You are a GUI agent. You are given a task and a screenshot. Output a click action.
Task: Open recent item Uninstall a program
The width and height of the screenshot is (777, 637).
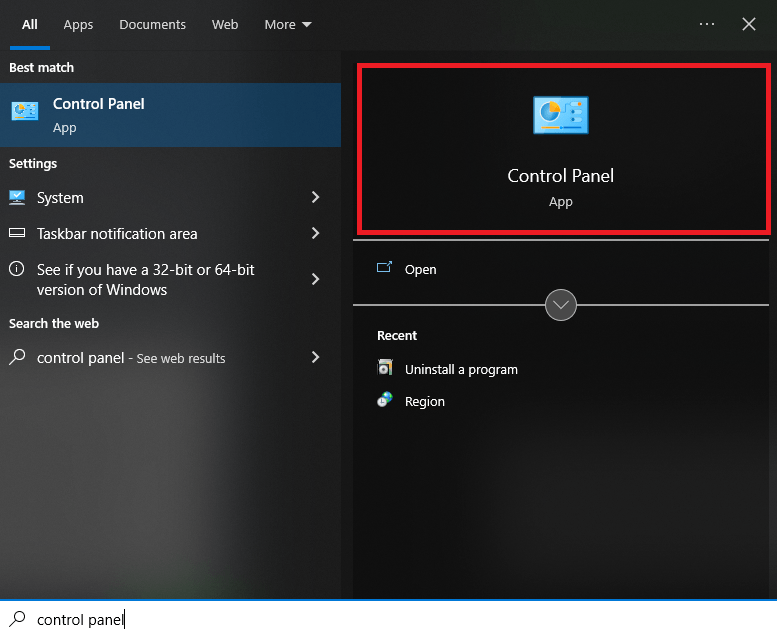click(x=461, y=370)
